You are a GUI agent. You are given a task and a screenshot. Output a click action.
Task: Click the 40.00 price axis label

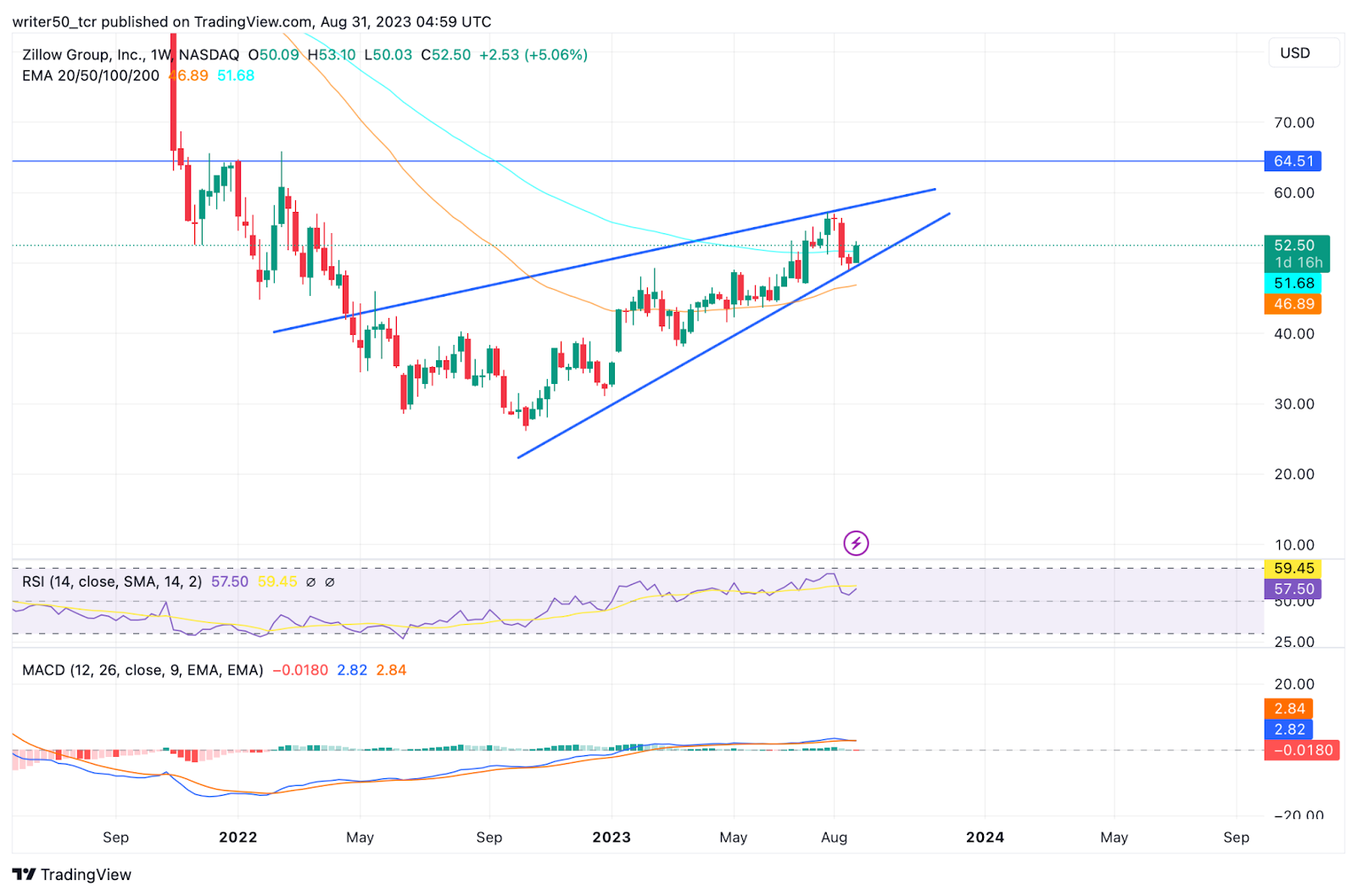pyautogui.click(x=1294, y=333)
